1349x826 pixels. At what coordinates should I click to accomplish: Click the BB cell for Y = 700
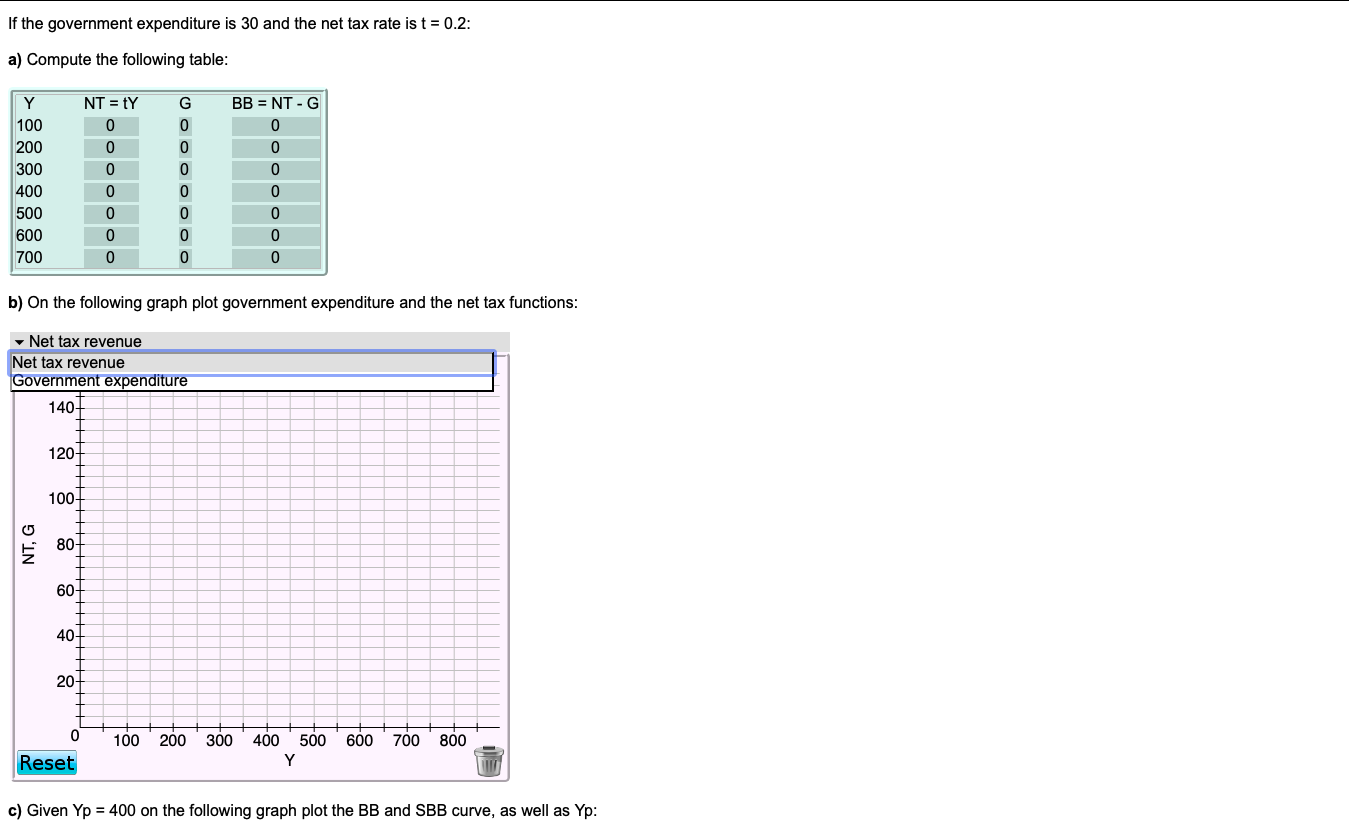(275, 257)
